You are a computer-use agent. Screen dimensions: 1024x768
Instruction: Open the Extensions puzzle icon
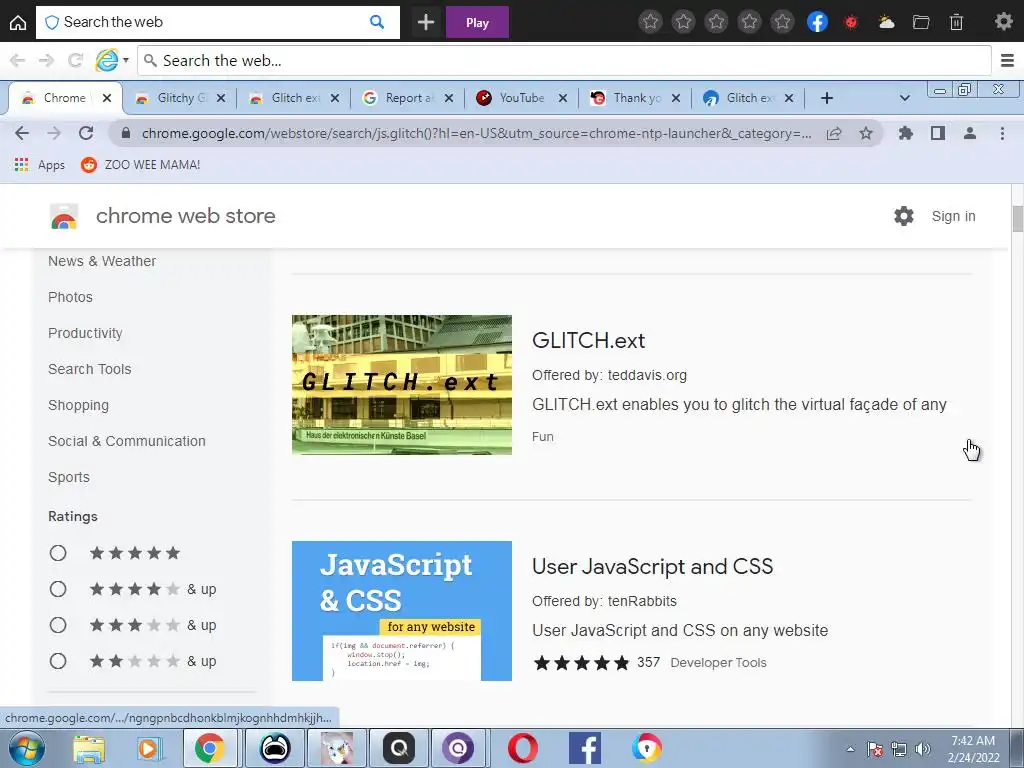(905, 133)
